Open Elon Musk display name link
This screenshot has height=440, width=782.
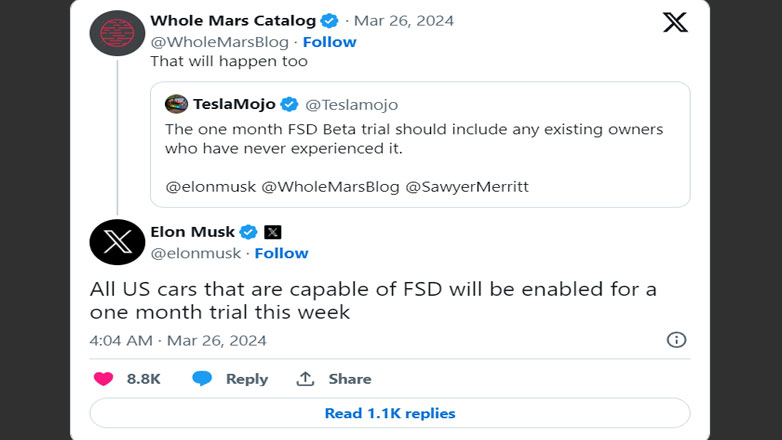click(192, 232)
